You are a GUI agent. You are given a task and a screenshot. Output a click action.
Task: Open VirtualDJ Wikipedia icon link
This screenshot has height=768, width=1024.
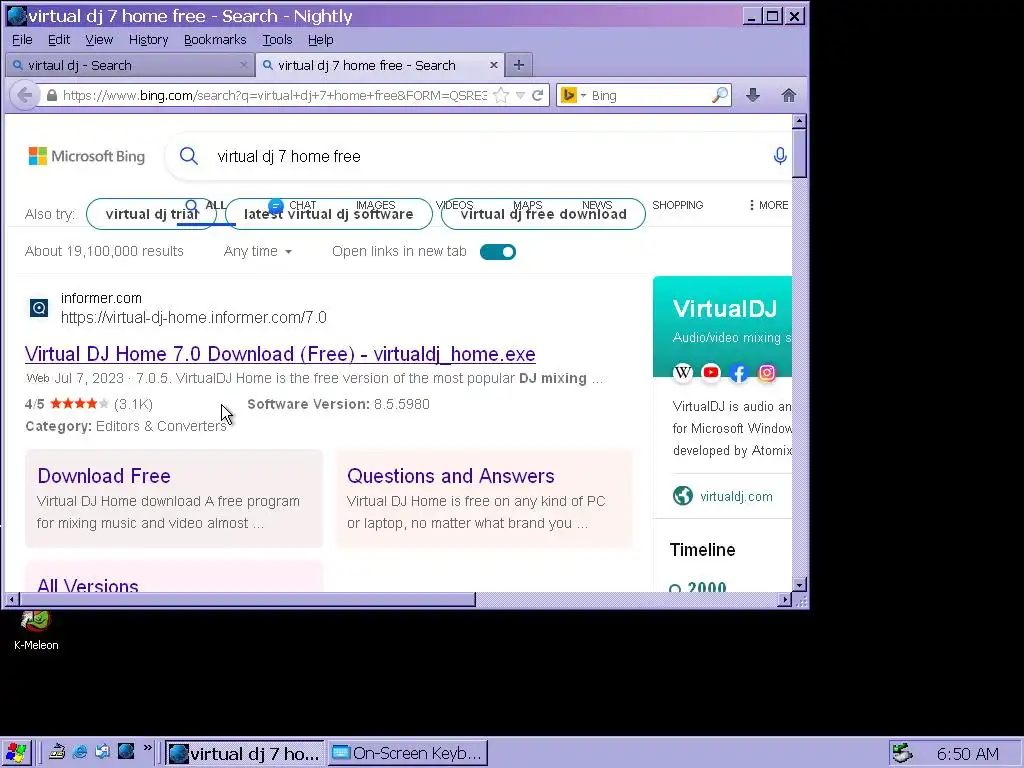tap(682, 372)
